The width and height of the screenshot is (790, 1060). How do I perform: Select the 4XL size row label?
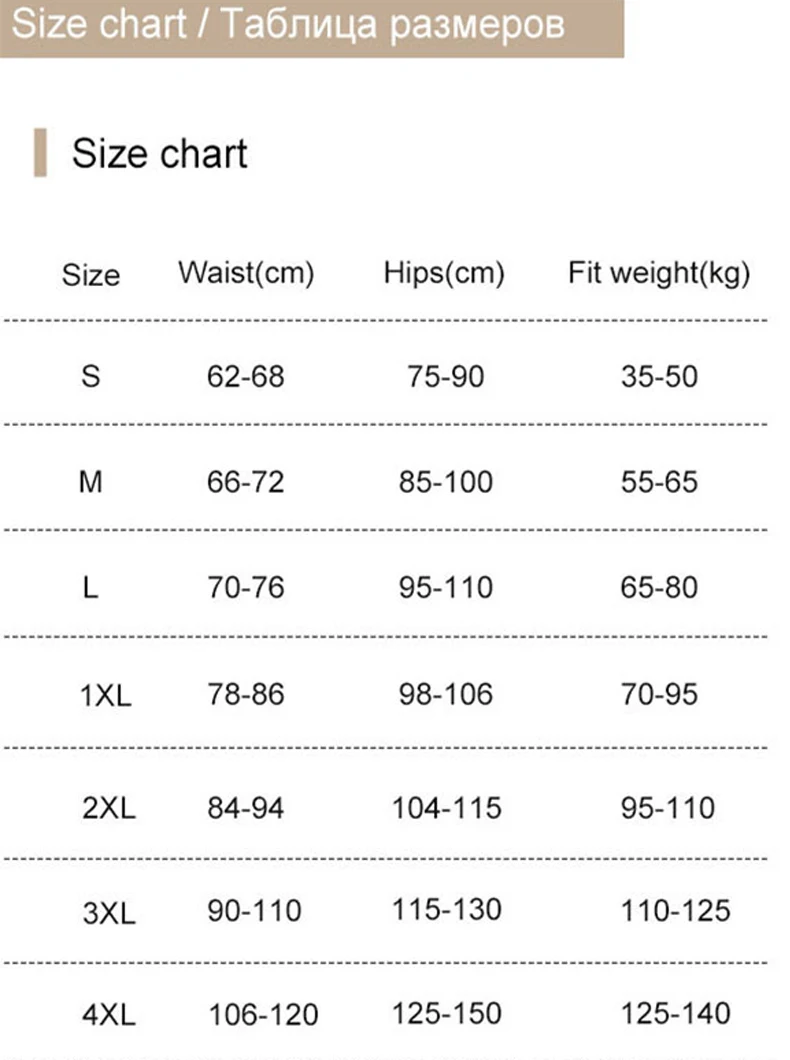tap(108, 1014)
